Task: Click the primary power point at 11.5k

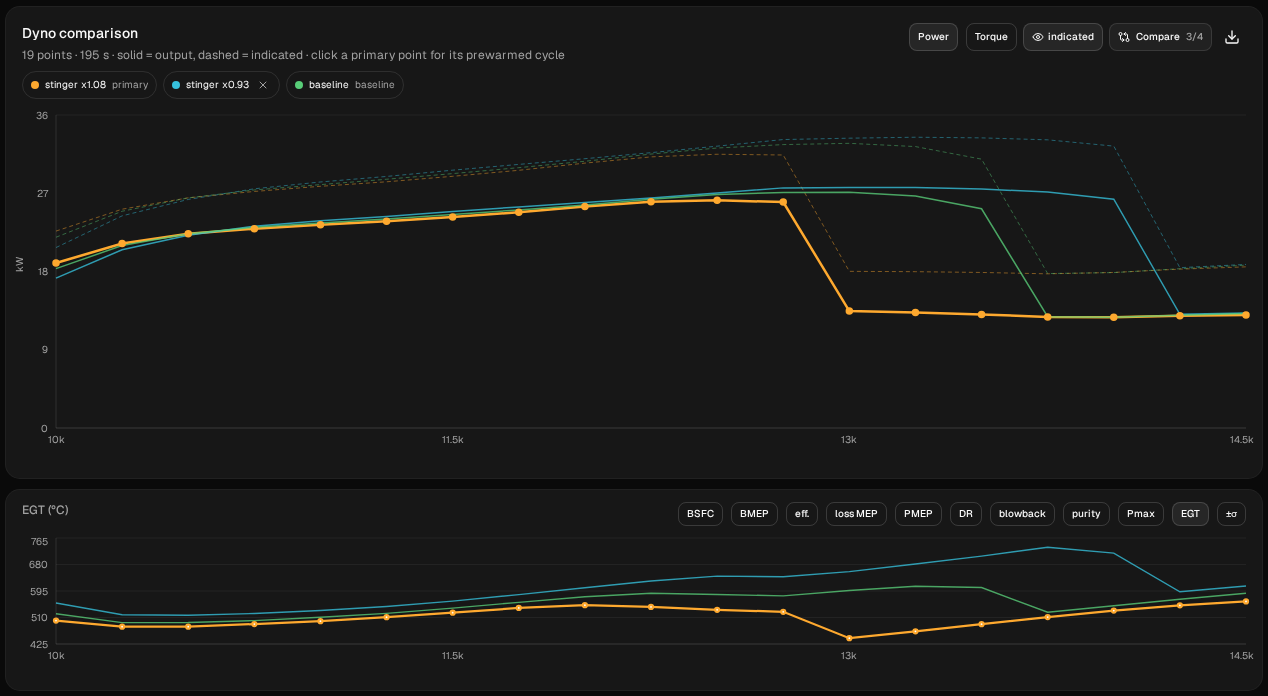Action: pos(452,217)
